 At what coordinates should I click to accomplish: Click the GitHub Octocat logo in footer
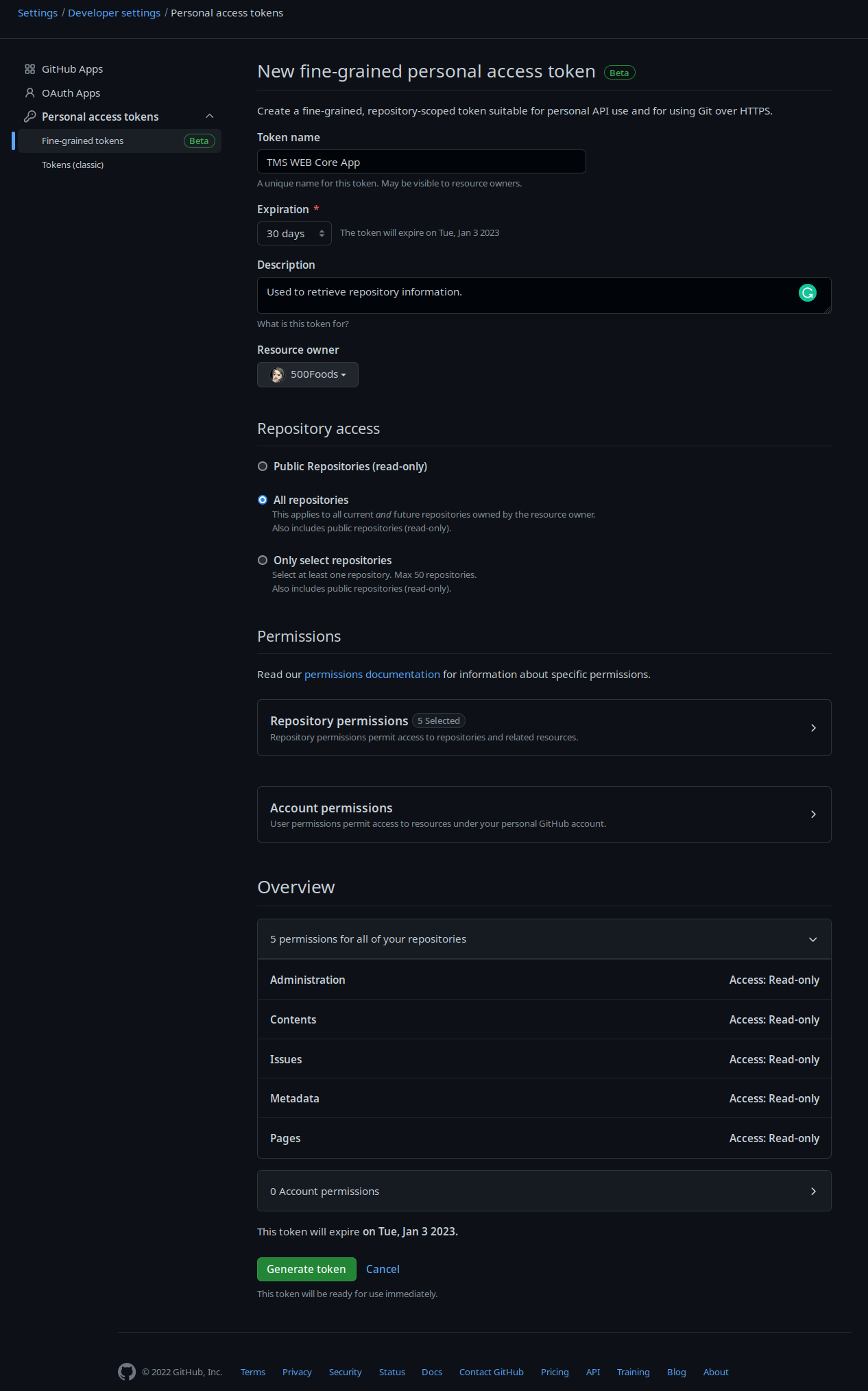click(x=127, y=1372)
